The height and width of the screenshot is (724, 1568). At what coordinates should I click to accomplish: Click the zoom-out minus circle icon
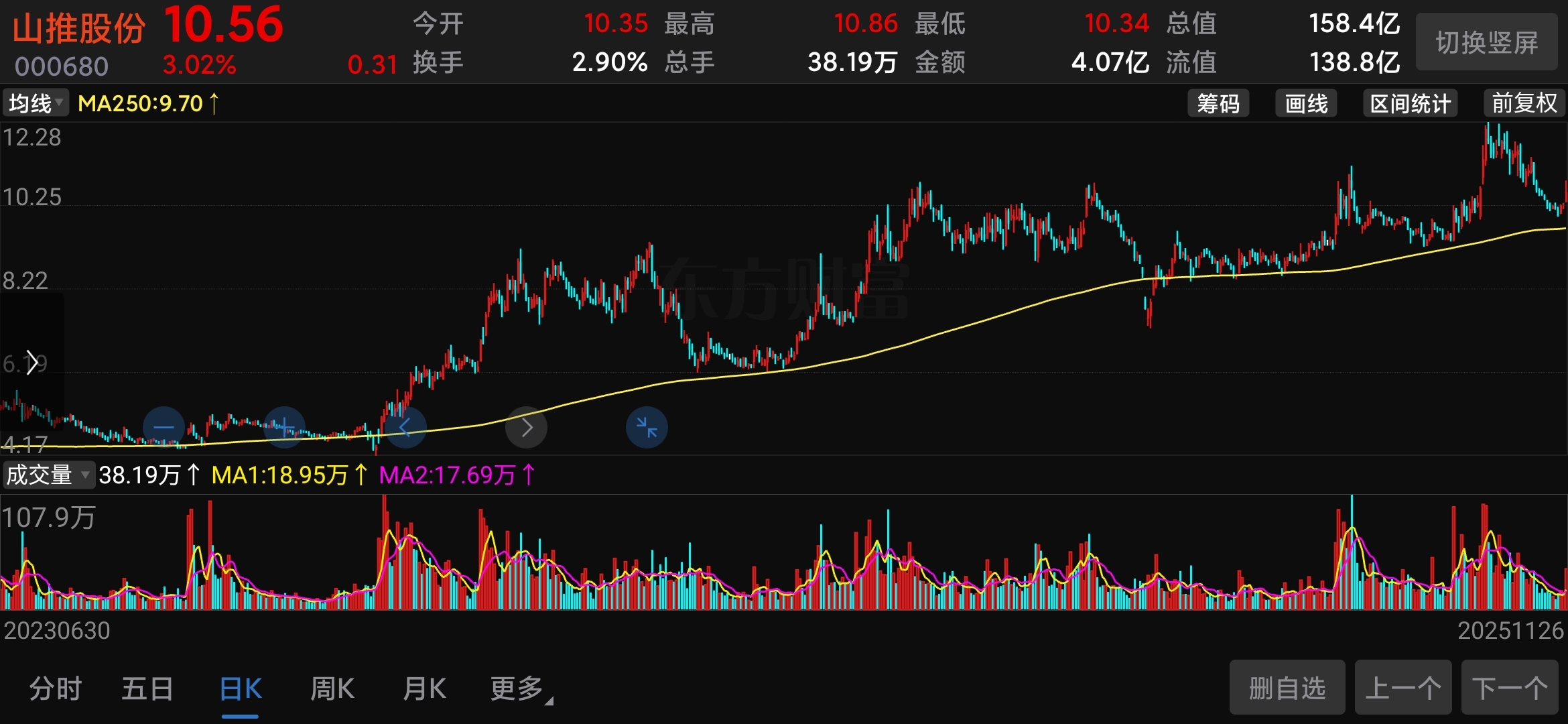[164, 427]
